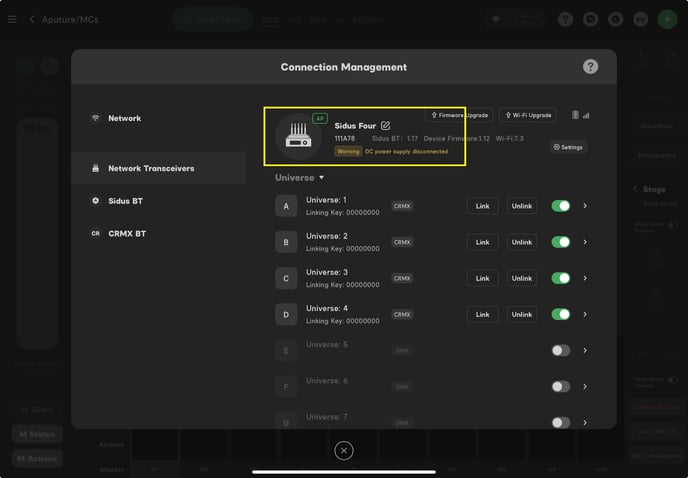Disable the Universe 3 toggle

tap(561, 278)
